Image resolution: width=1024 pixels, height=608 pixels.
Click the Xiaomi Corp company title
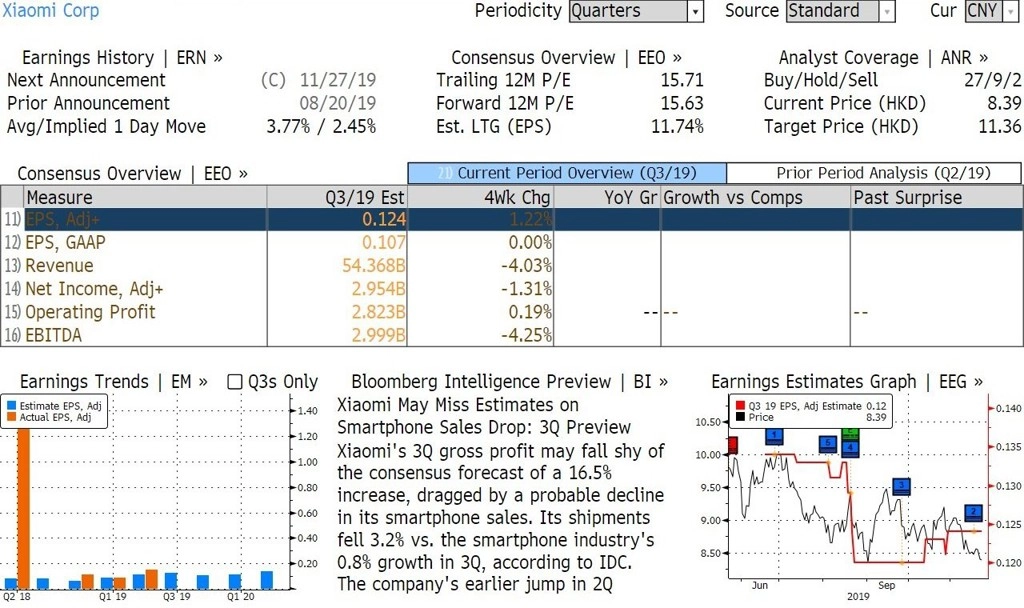(x=50, y=10)
